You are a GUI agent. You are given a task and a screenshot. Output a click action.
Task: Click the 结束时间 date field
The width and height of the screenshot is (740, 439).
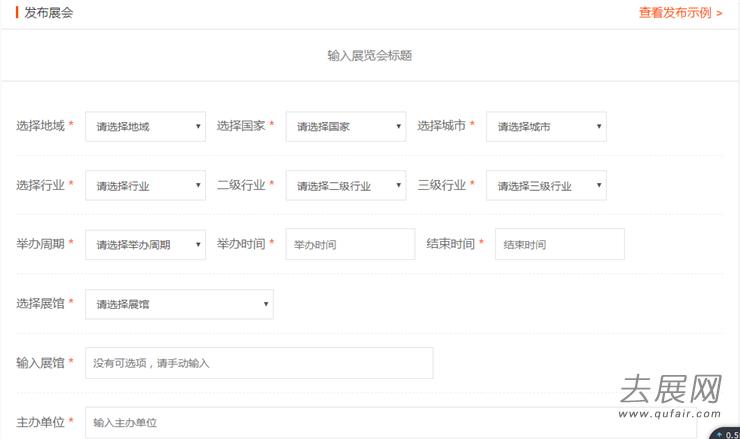(x=560, y=244)
